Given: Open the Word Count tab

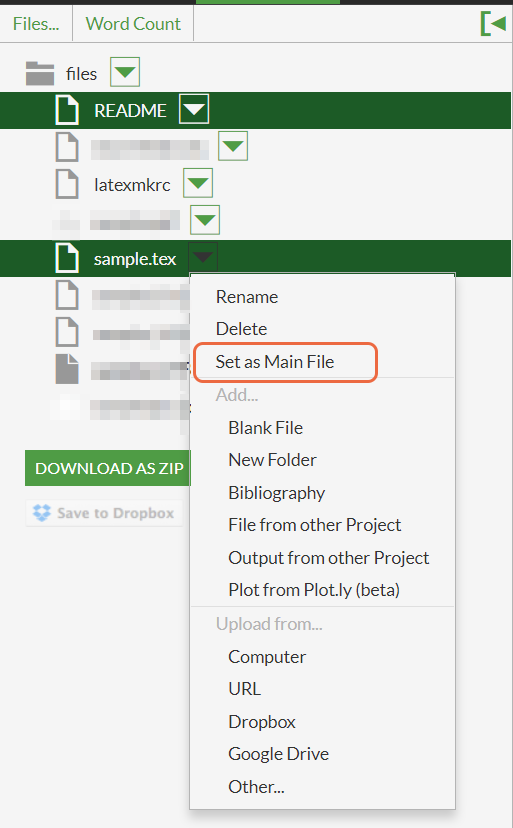Looking at the screenshot, I should pos(133,24).
